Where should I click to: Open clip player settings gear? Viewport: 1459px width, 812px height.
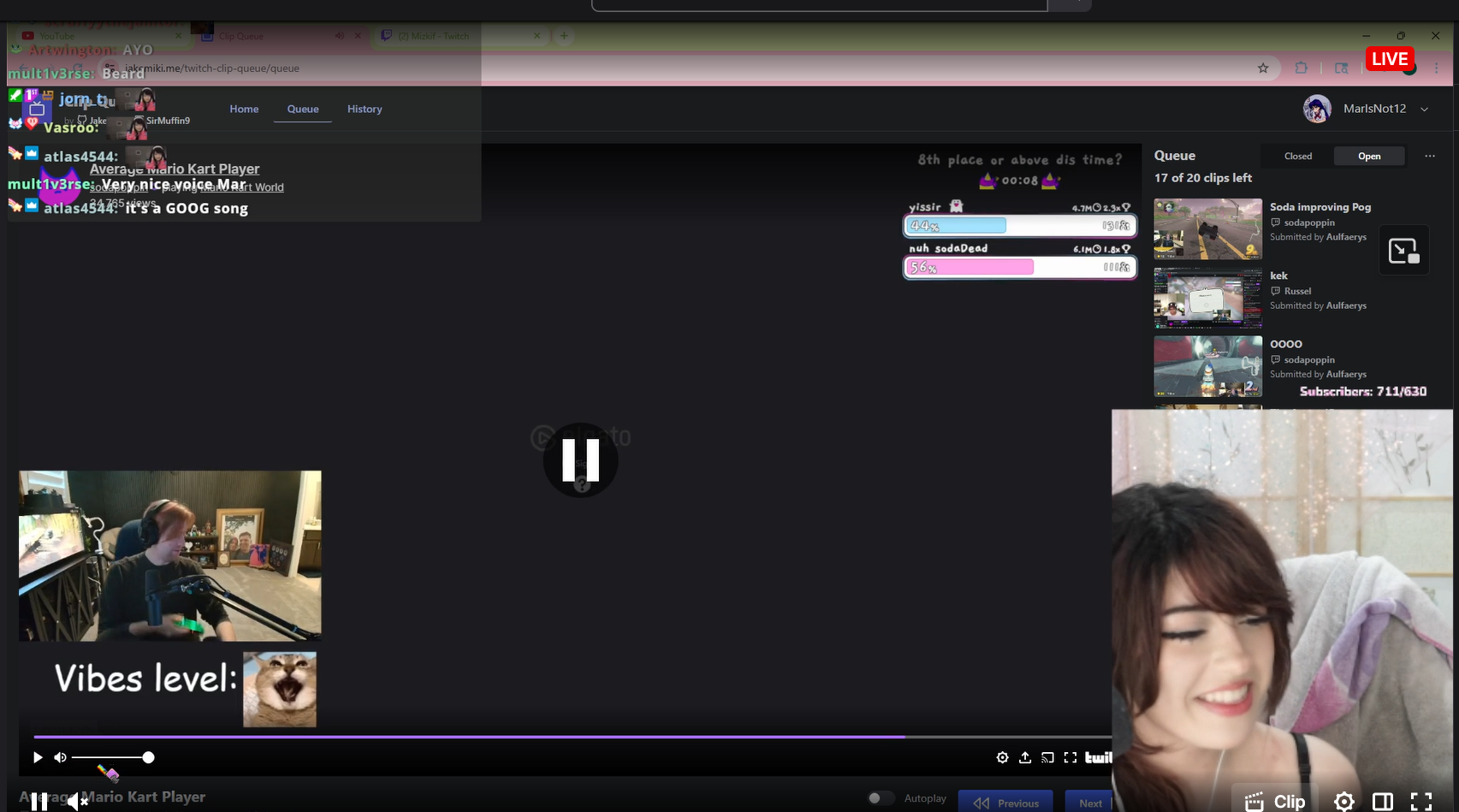(x=1002, y=757)
